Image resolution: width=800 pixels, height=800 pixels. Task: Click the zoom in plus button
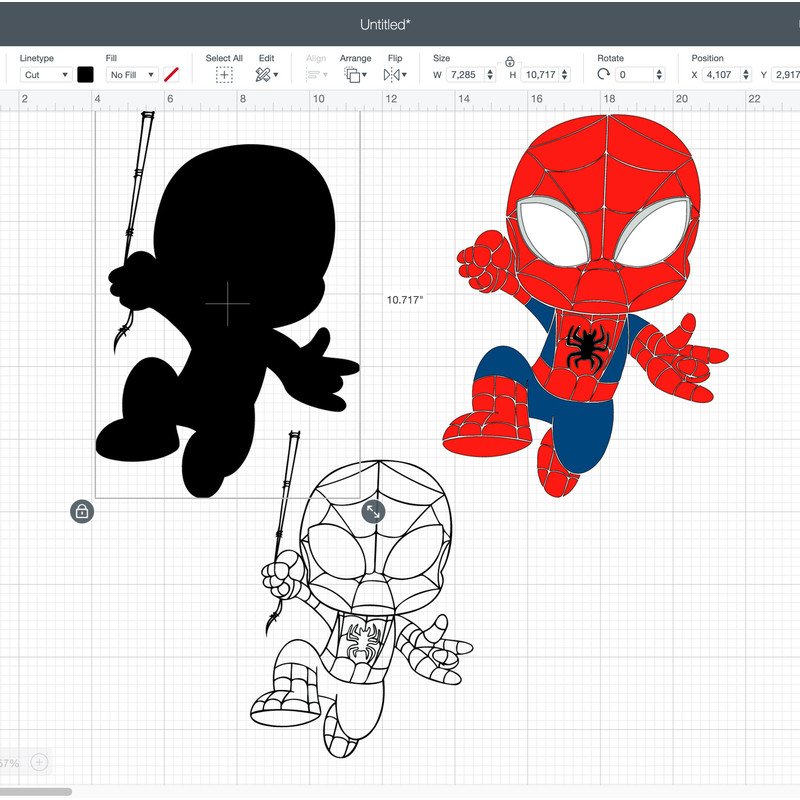[x=39, y=762]
